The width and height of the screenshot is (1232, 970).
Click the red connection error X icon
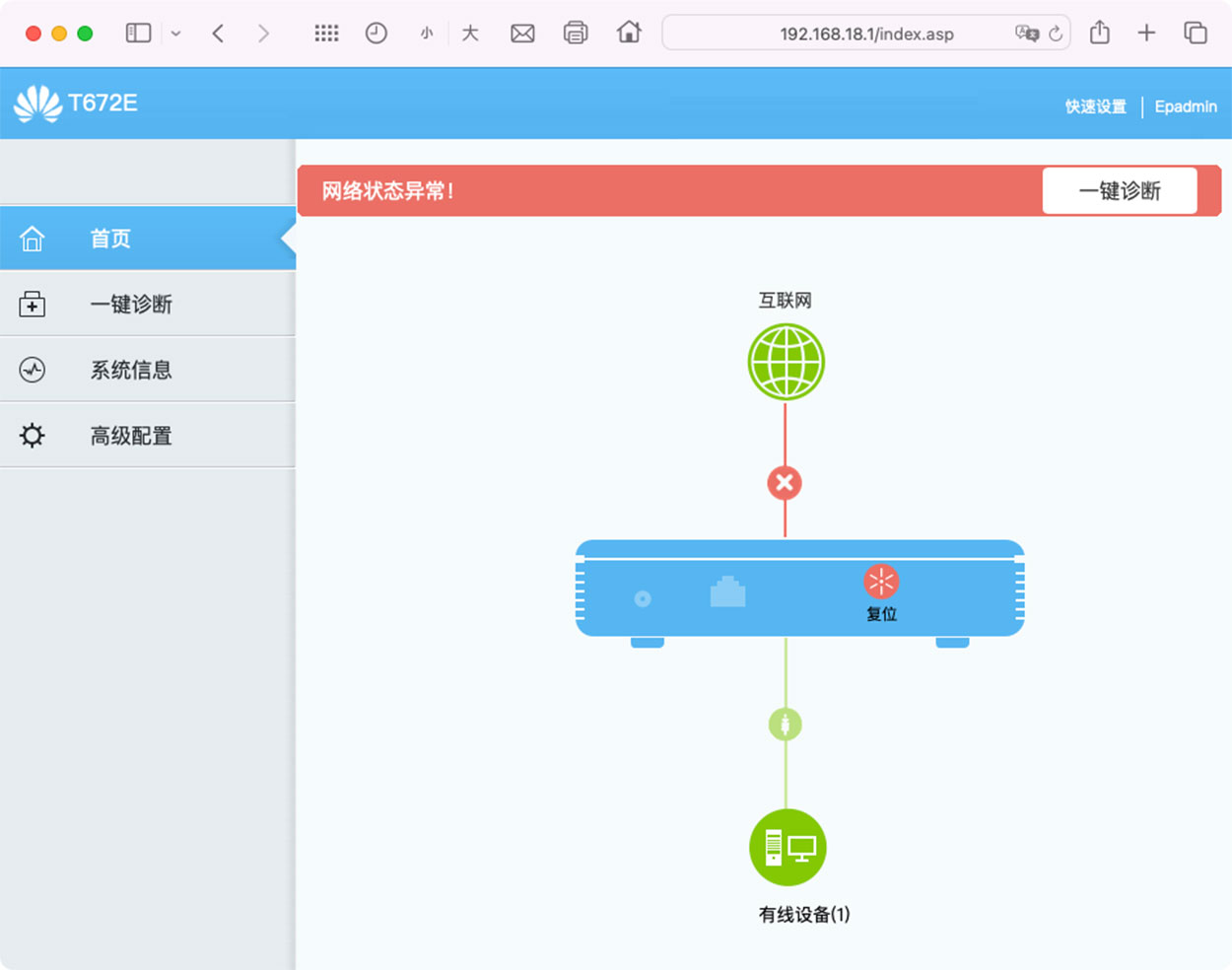pos(785,483)
